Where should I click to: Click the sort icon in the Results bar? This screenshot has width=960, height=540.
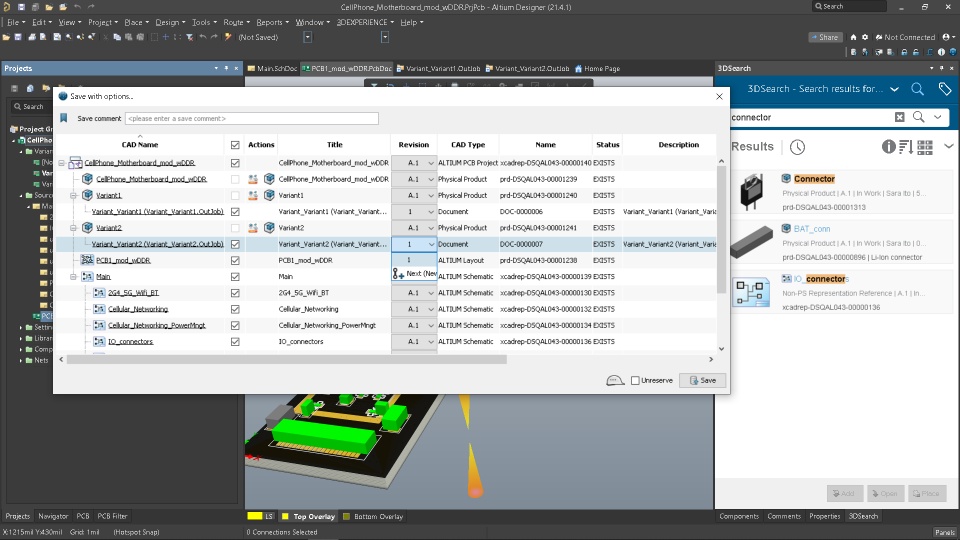[x=907, y=146]
